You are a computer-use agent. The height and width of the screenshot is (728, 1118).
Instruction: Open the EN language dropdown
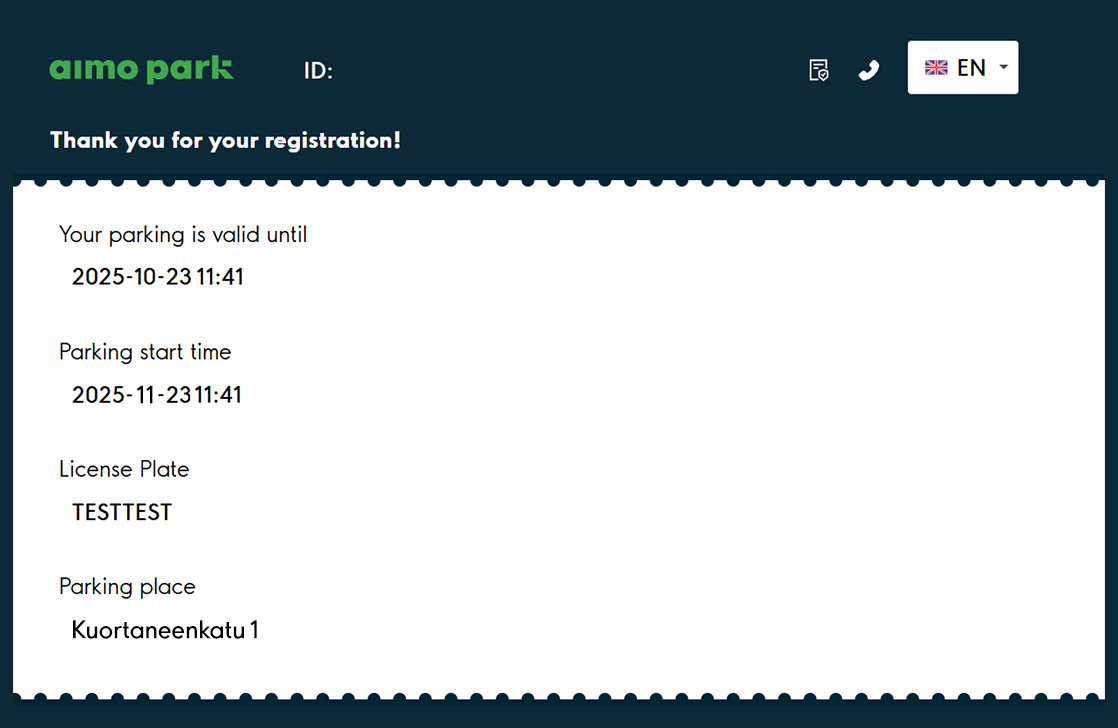[x=962, y=68]
